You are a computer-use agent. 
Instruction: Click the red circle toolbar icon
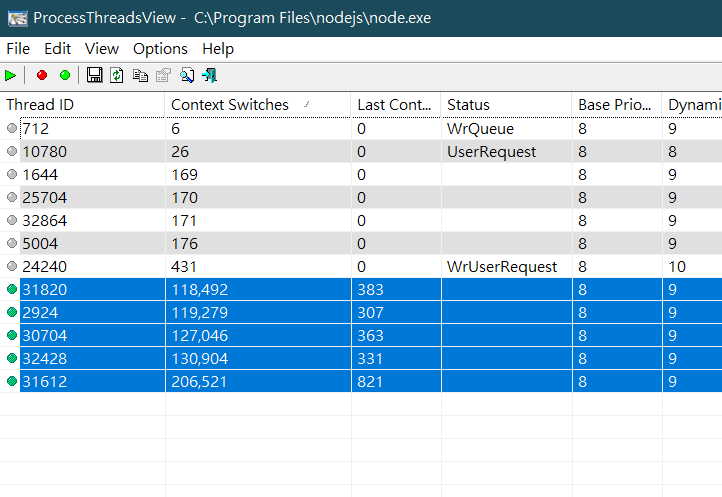(x=42, y=75)
